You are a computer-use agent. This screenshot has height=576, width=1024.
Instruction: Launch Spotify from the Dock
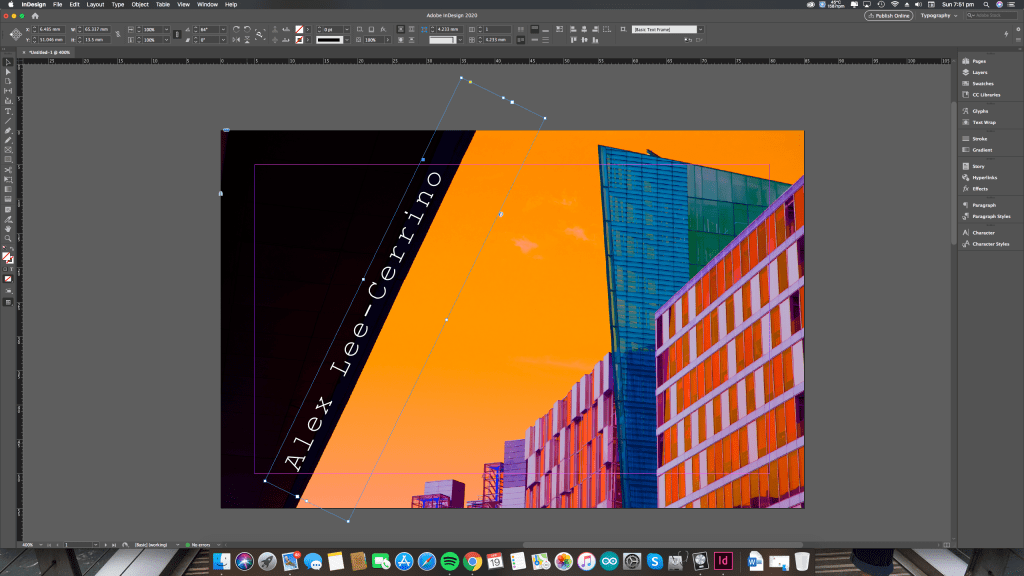[449, 561]
